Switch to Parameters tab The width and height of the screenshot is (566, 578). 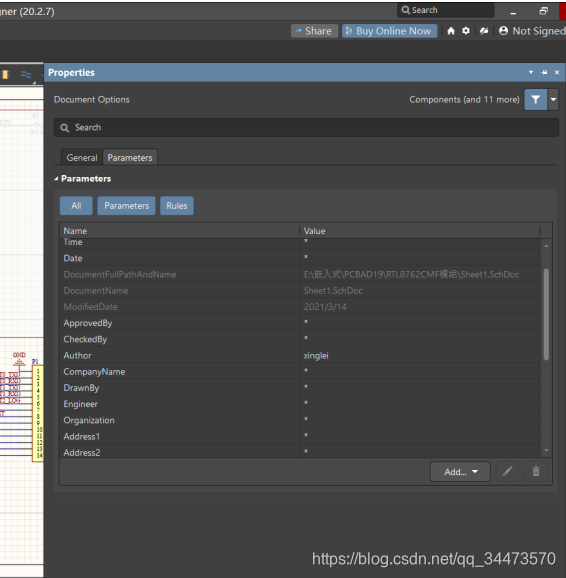(130, 158)
